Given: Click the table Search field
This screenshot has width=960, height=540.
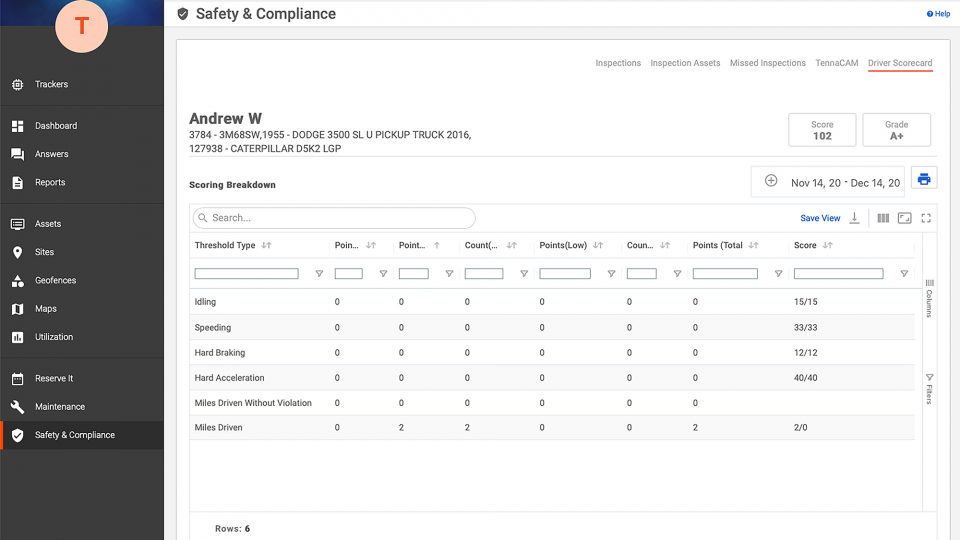Looking at the screenshot, I should [x=334, y=218].
